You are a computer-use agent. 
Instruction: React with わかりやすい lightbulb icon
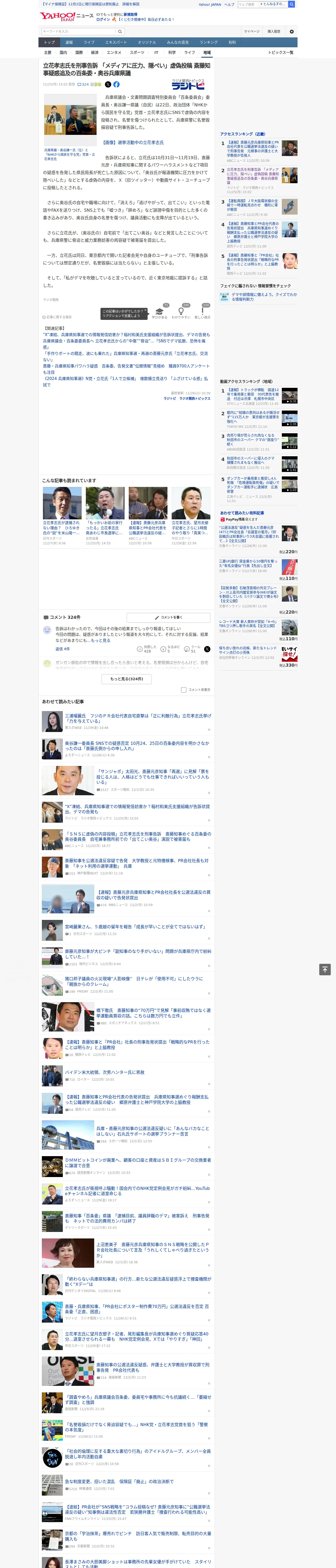click(181, 310)
